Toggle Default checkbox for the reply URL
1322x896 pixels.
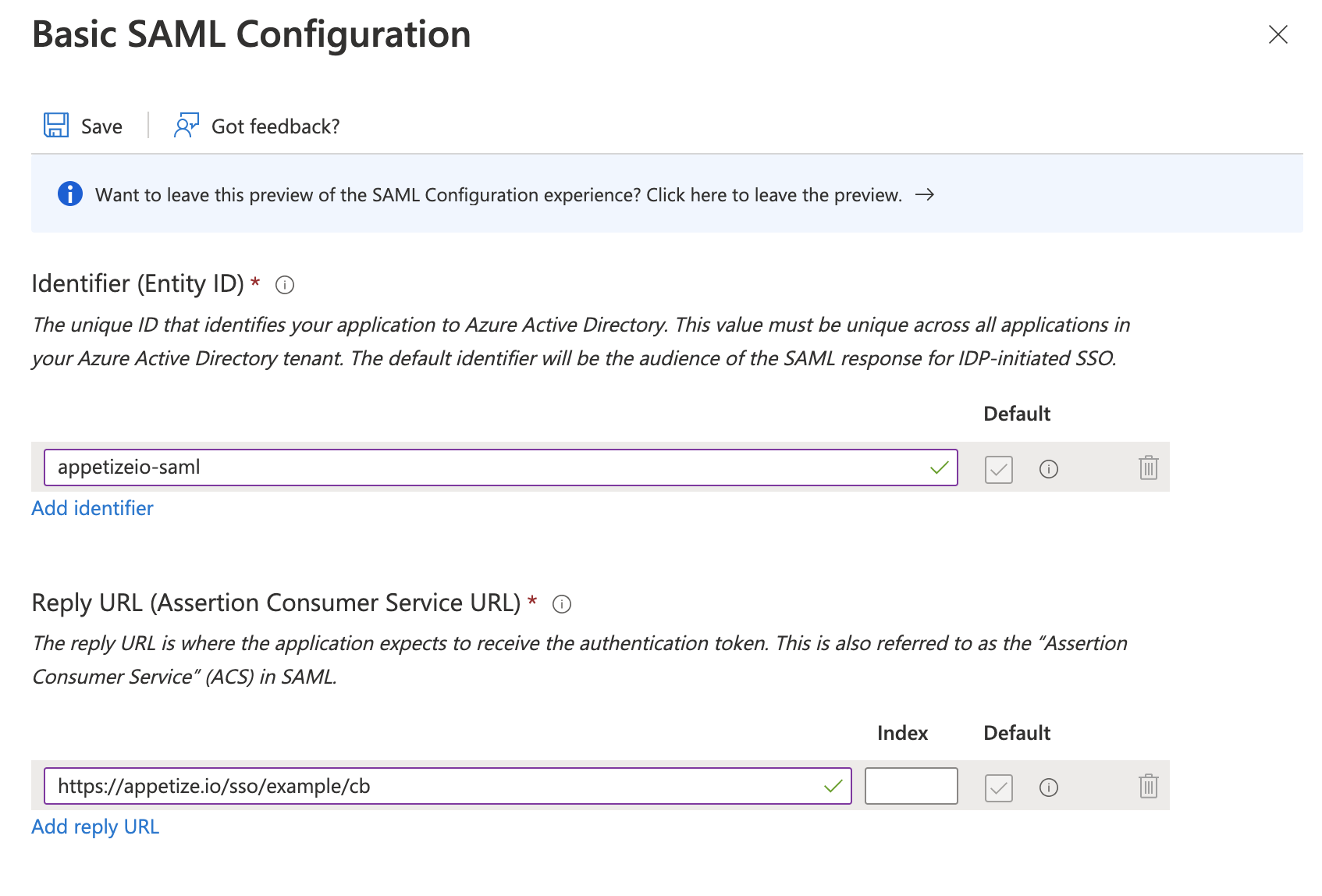[x=998, y=788]
